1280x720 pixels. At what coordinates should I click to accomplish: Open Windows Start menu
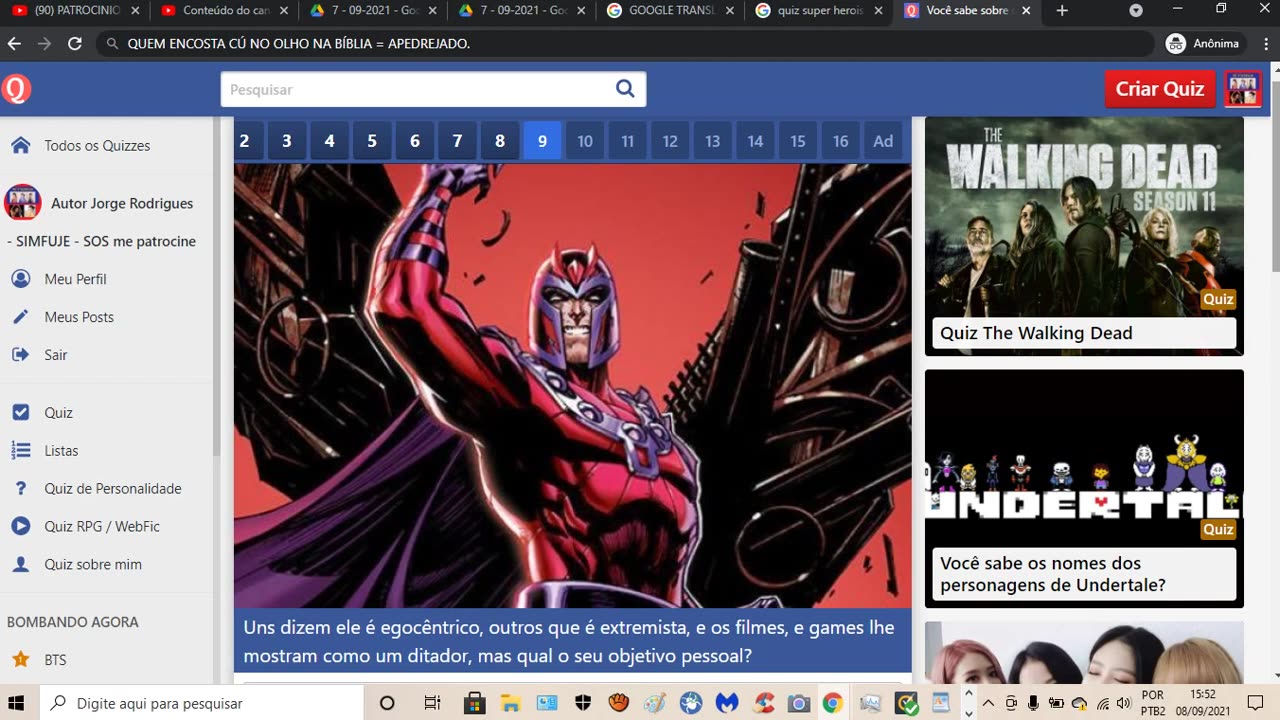pos(17,703)
